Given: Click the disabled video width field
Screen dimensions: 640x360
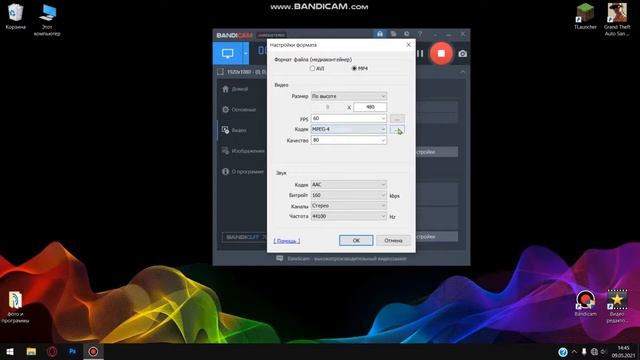Looking at the screenshot, I should click(x=328, y=107).
